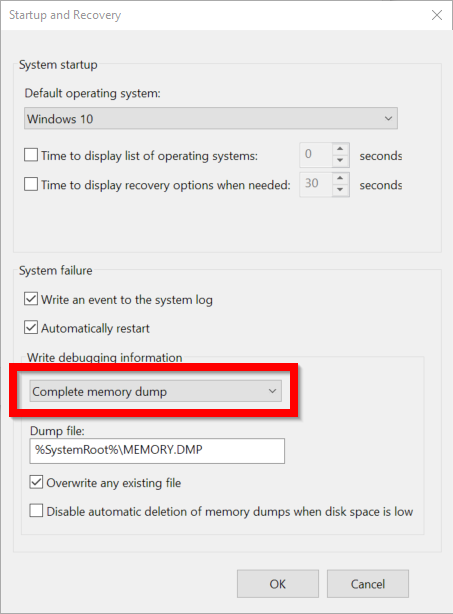Screen dimensions: 453x614
Task: Disable the Automatically restart checkbox
Action: 31,327
